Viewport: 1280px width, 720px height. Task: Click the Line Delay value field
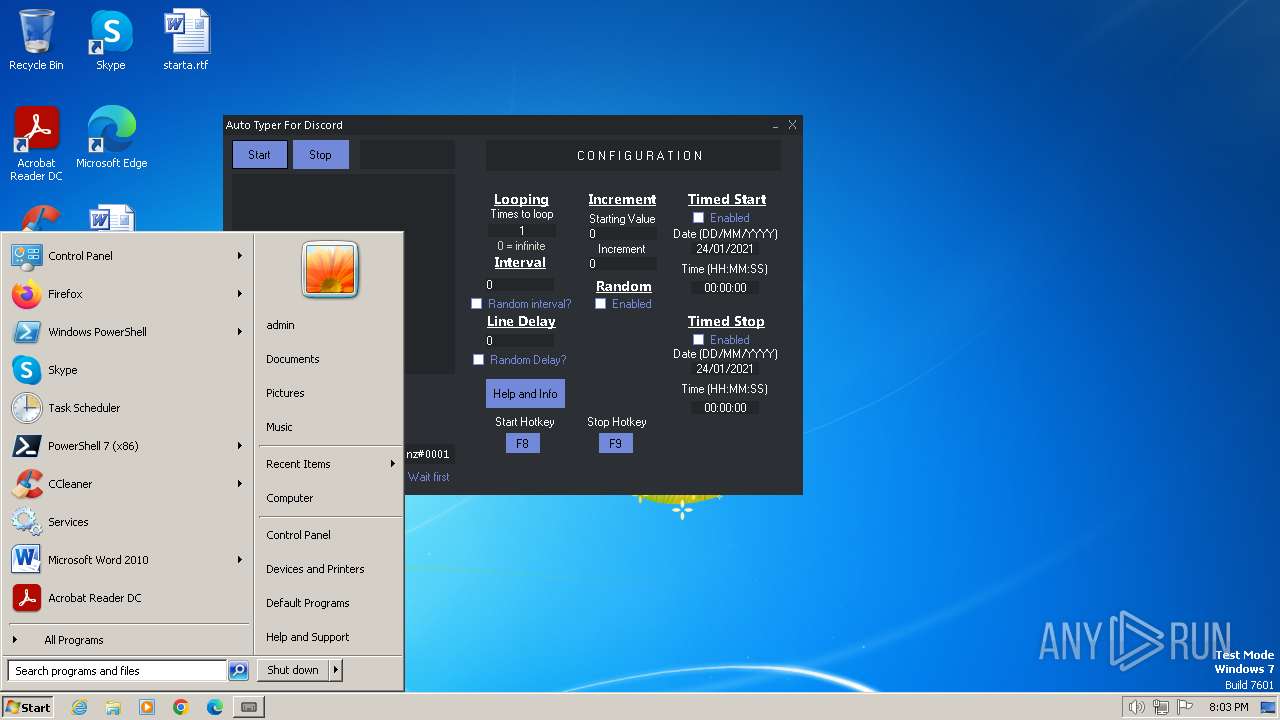point(519,341)
